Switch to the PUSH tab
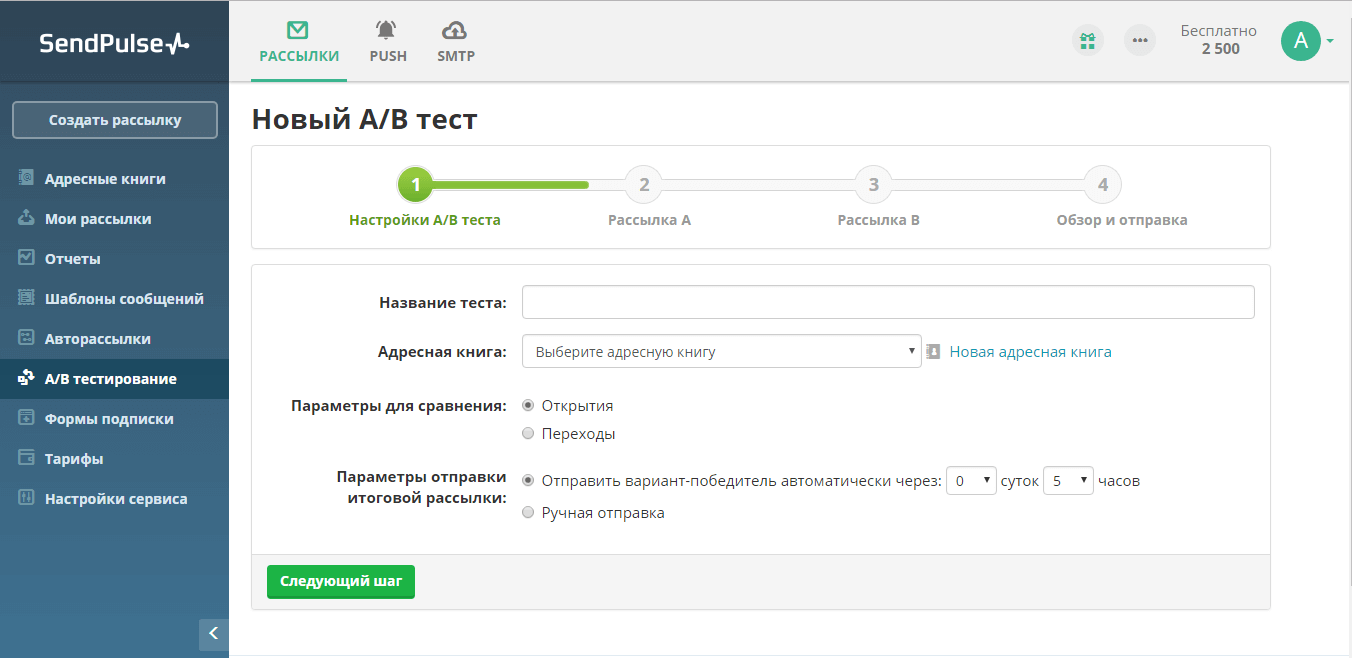 click(388, 41)
